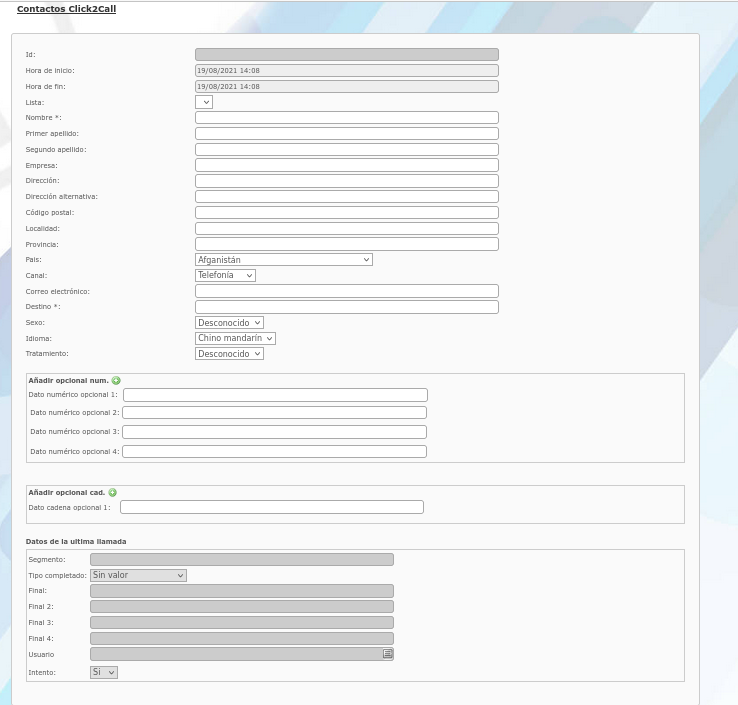Click the green plus icon for Añadir opcional num.
The width and height of the screenshot is (738, 705).
coord(116,380)
